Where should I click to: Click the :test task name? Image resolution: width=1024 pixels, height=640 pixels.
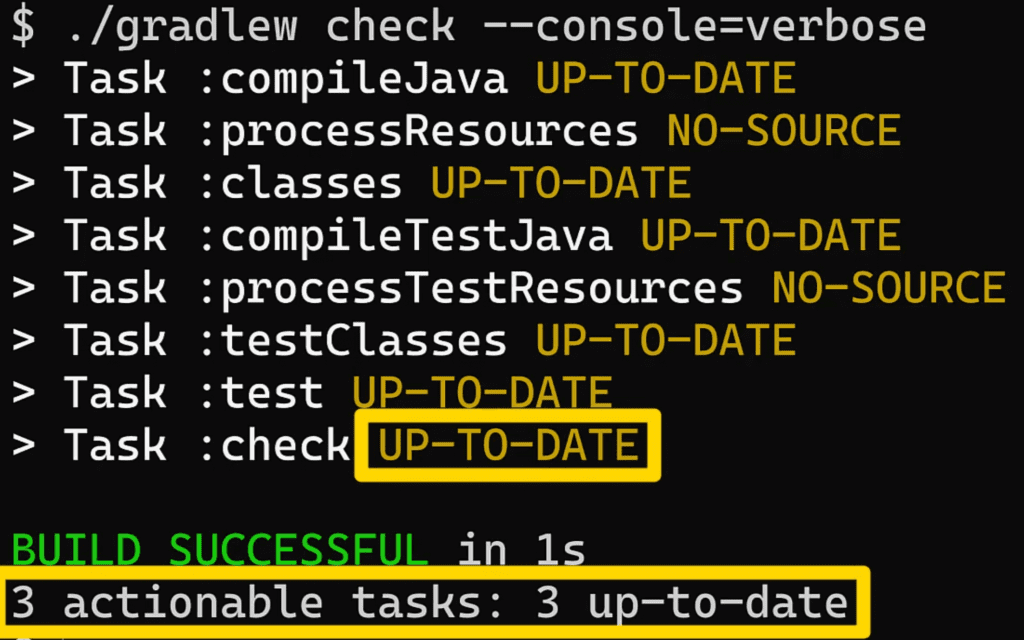262,393
